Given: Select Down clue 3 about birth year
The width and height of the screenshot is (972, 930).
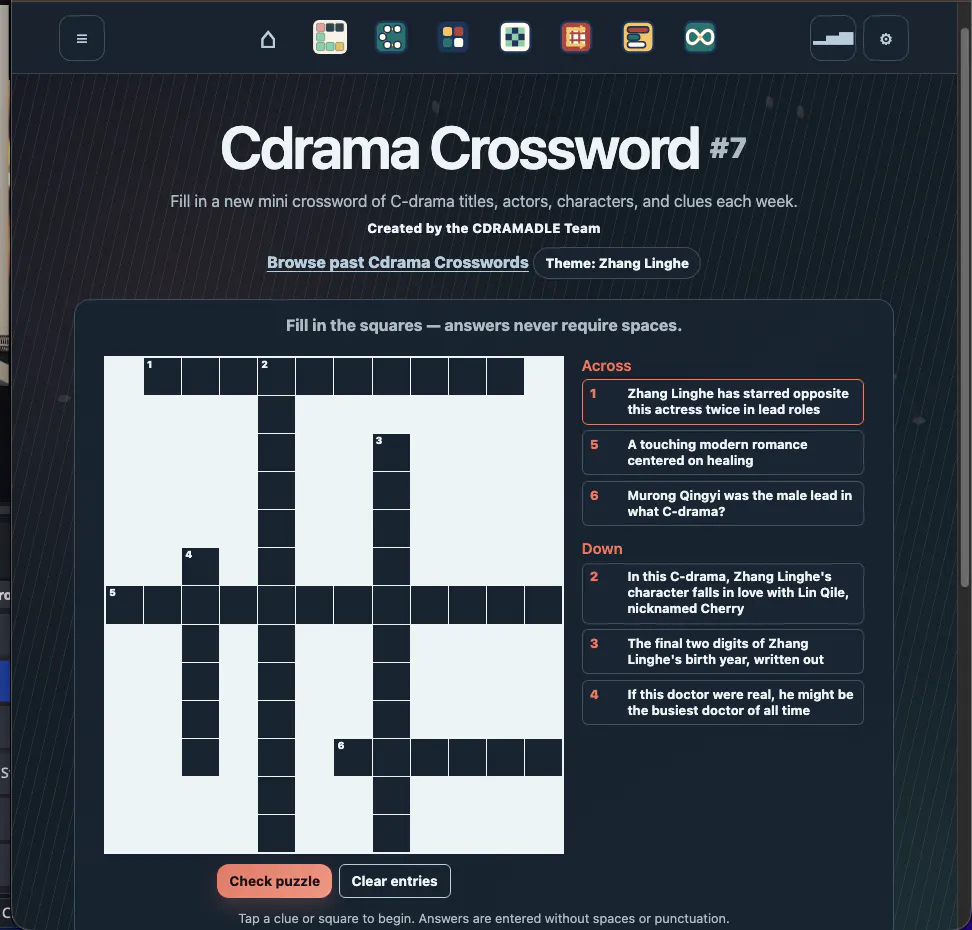Looking at the screenshot, I should pos(722,652).
